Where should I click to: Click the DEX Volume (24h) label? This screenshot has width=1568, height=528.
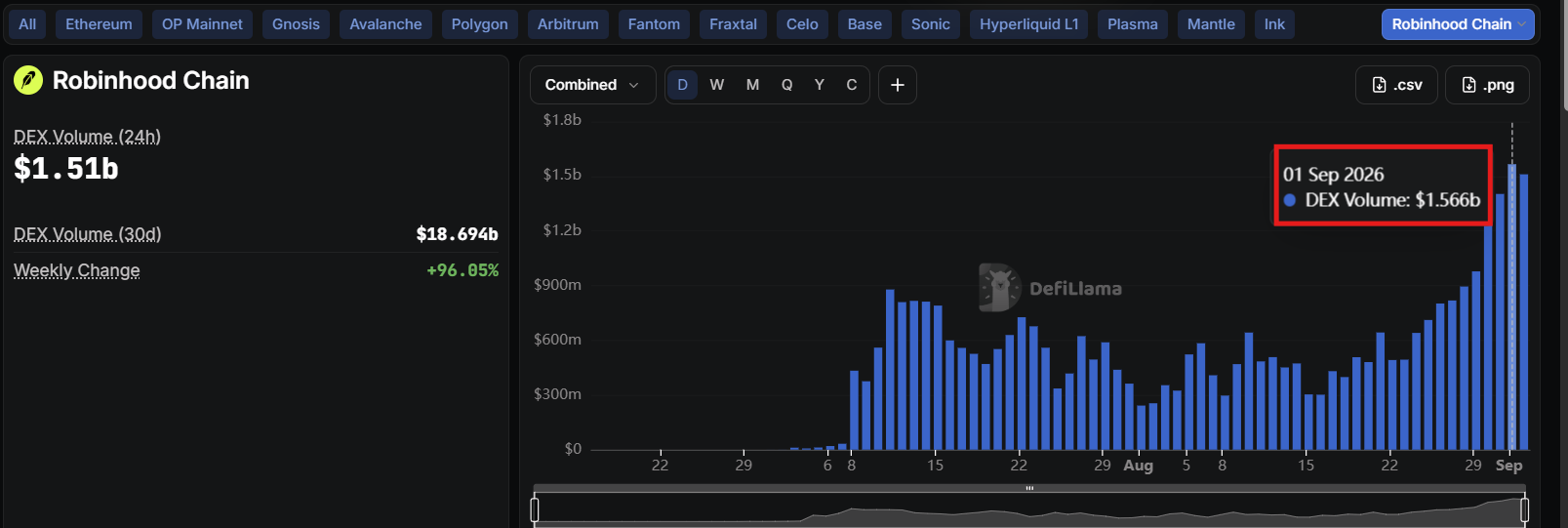point(87,137)
